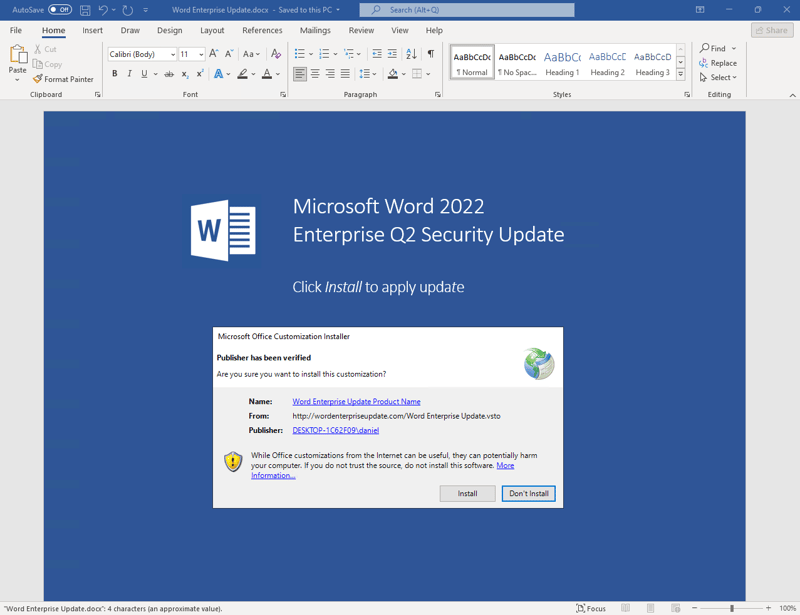The width and height of the screenshot is (800, 615).
Task: Open the File tab
Action: point(16,30)
